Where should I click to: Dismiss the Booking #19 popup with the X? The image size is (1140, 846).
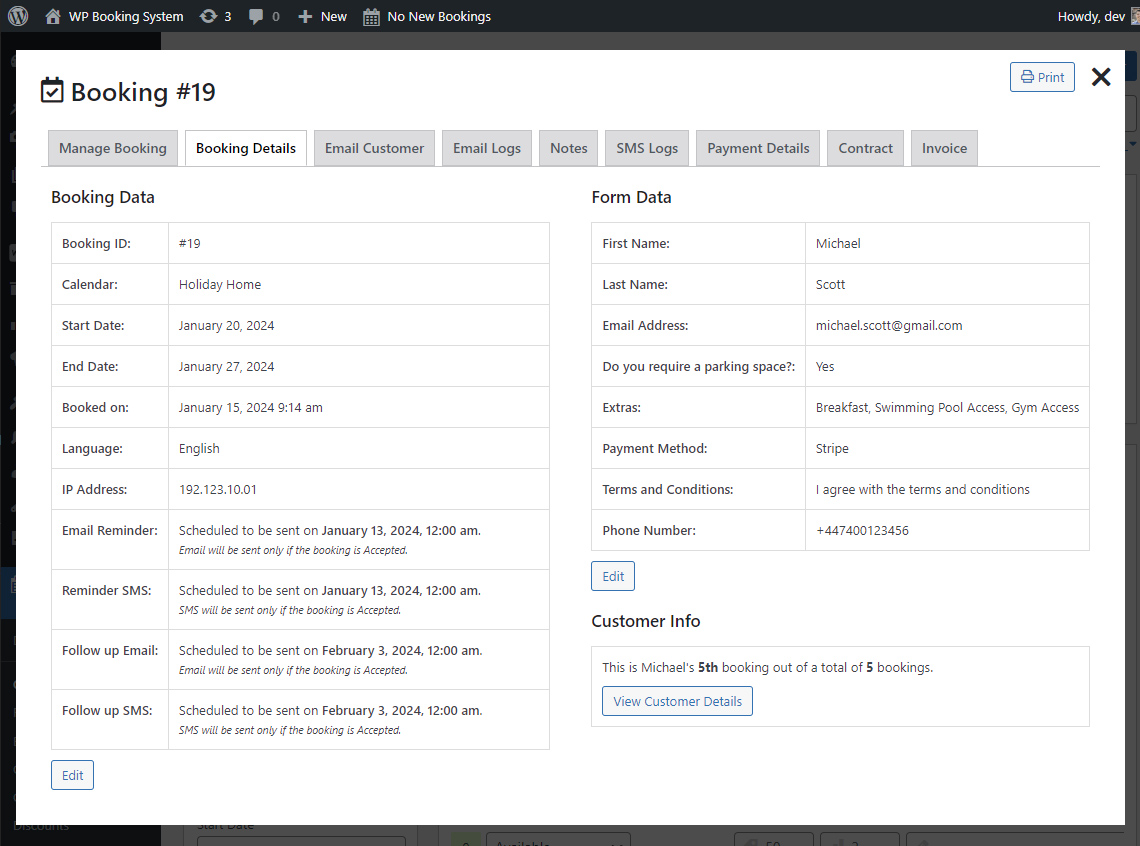click(x=1101, y=76)
